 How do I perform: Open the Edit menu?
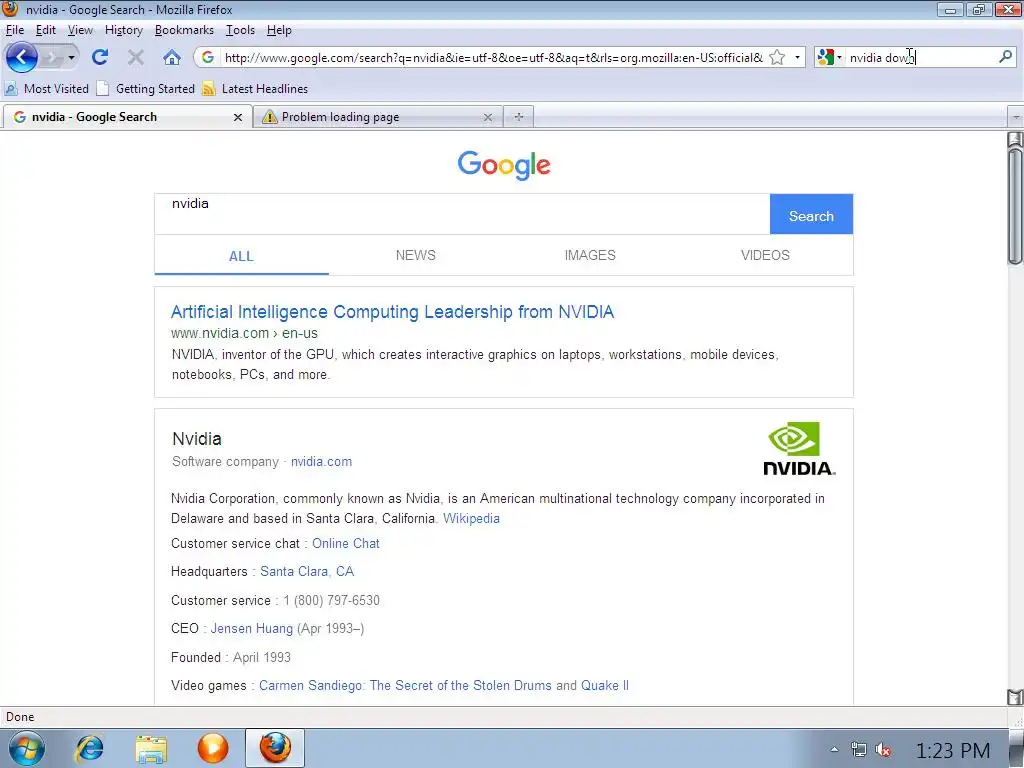coord(45,30)
